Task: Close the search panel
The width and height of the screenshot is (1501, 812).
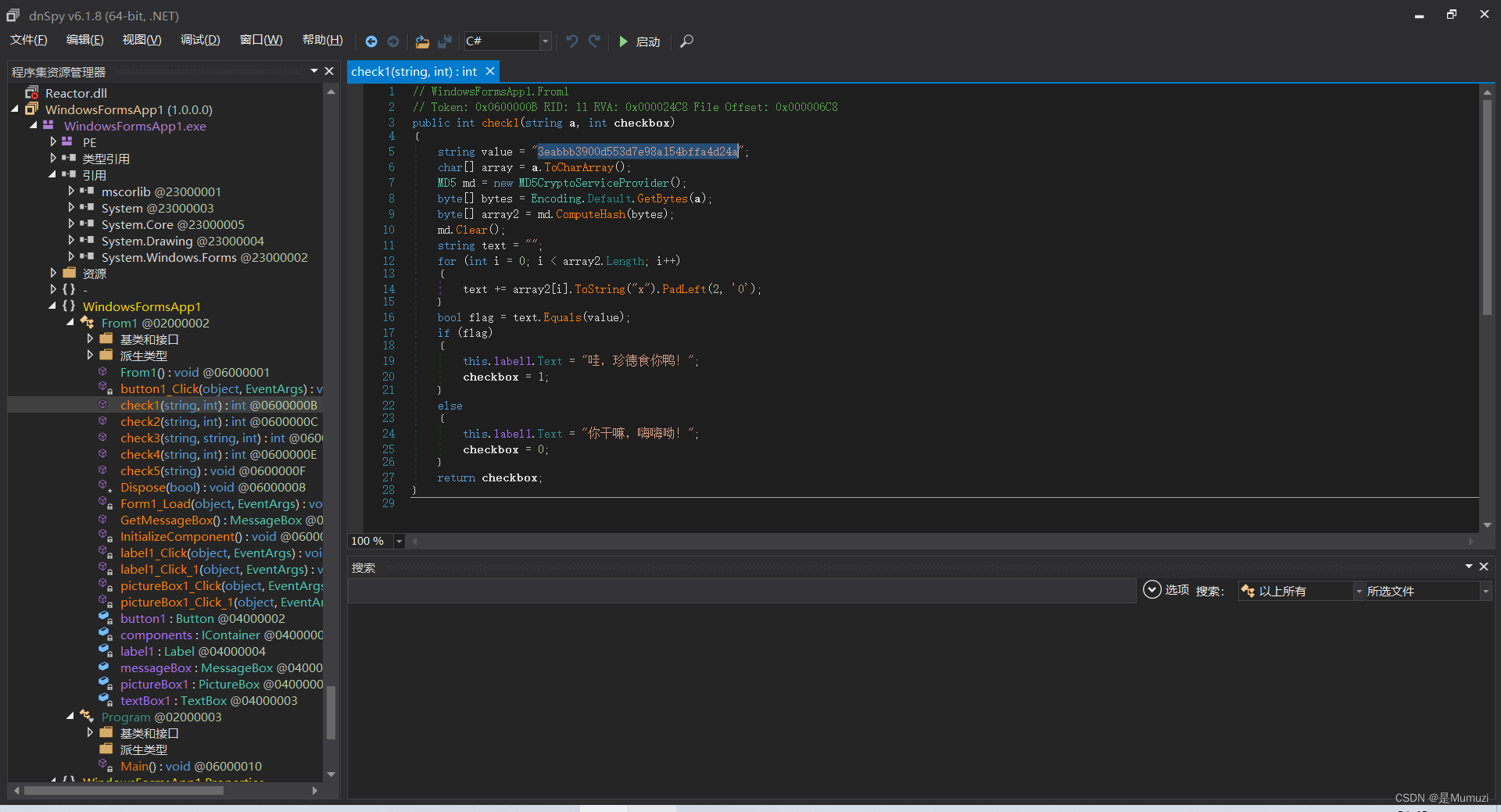Action: 1484,567
